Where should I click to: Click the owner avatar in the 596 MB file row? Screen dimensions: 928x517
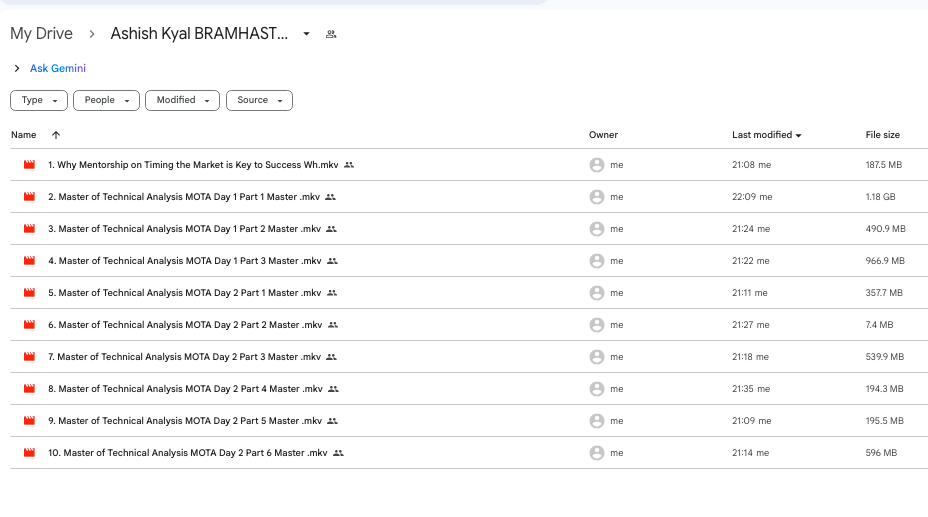(x=597, y=453)
